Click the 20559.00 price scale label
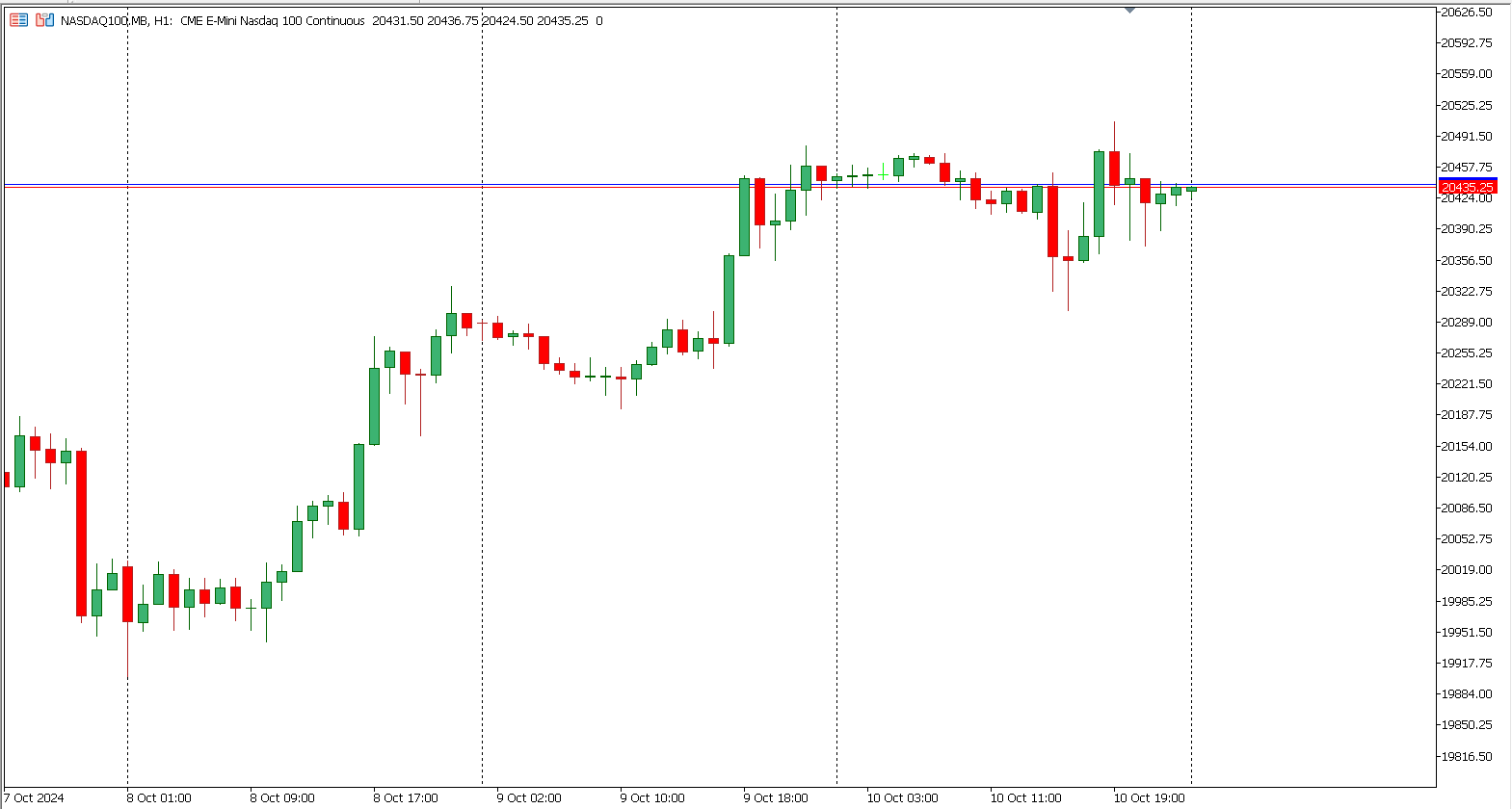Screen dimensions: 1512x809 pyautogui.click(x=1466, y=73)
